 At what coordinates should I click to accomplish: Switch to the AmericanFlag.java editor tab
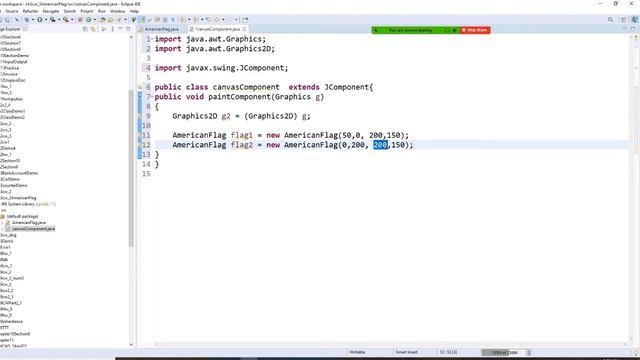pyautogui.click(x=161, y=29)
